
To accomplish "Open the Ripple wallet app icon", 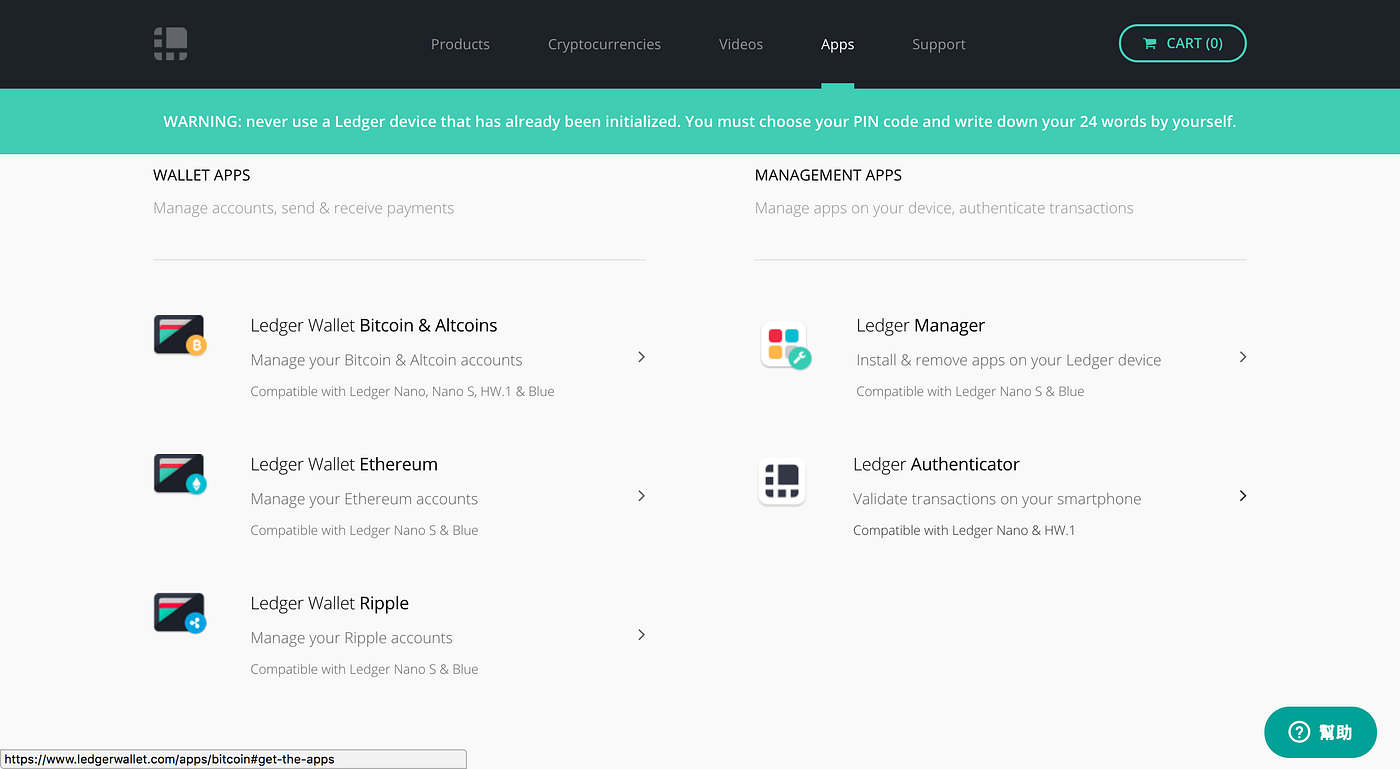I will tap(180, 614).
